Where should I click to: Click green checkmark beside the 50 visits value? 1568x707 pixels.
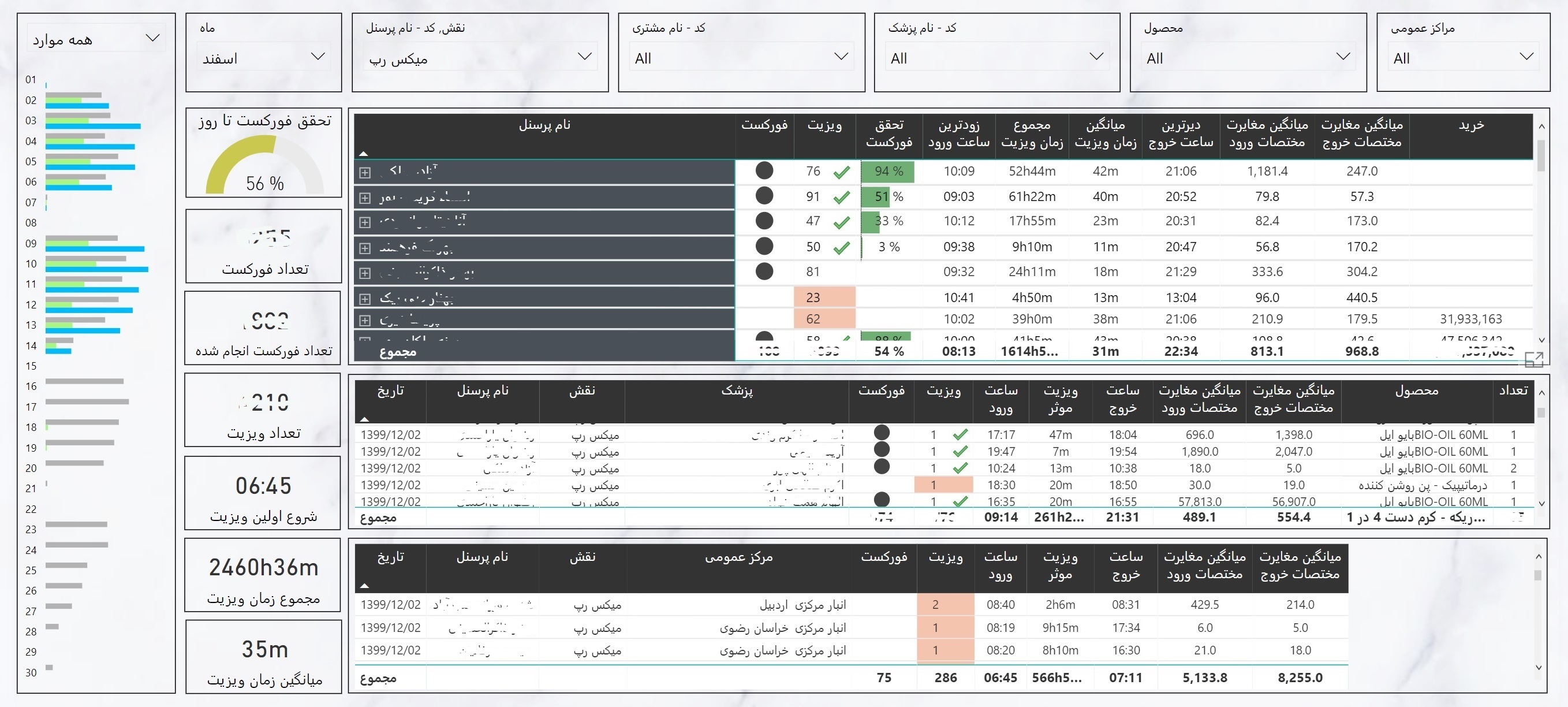click(x=842, y=248)
